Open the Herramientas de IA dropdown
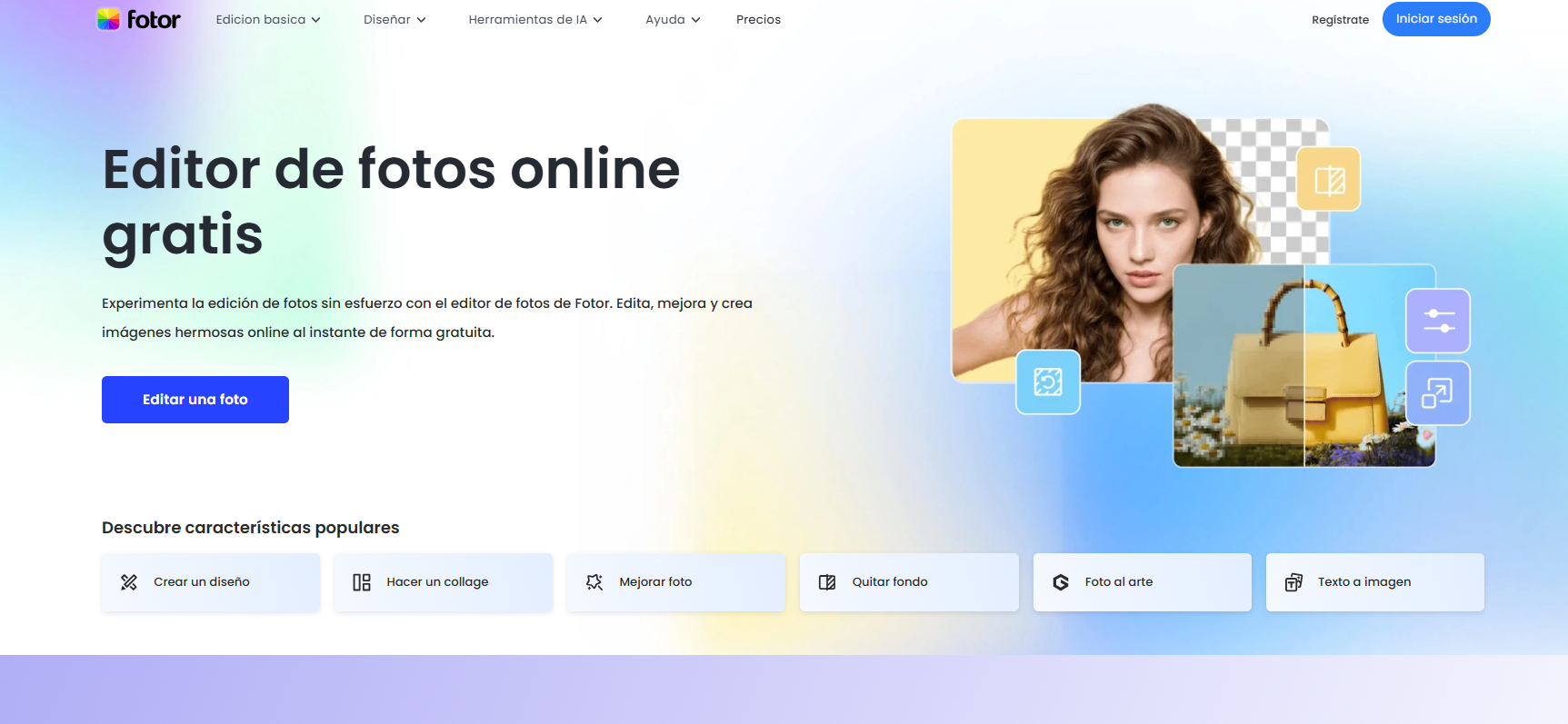The width and height of the screenshot is (1568, 724). (x=535, y=19)
